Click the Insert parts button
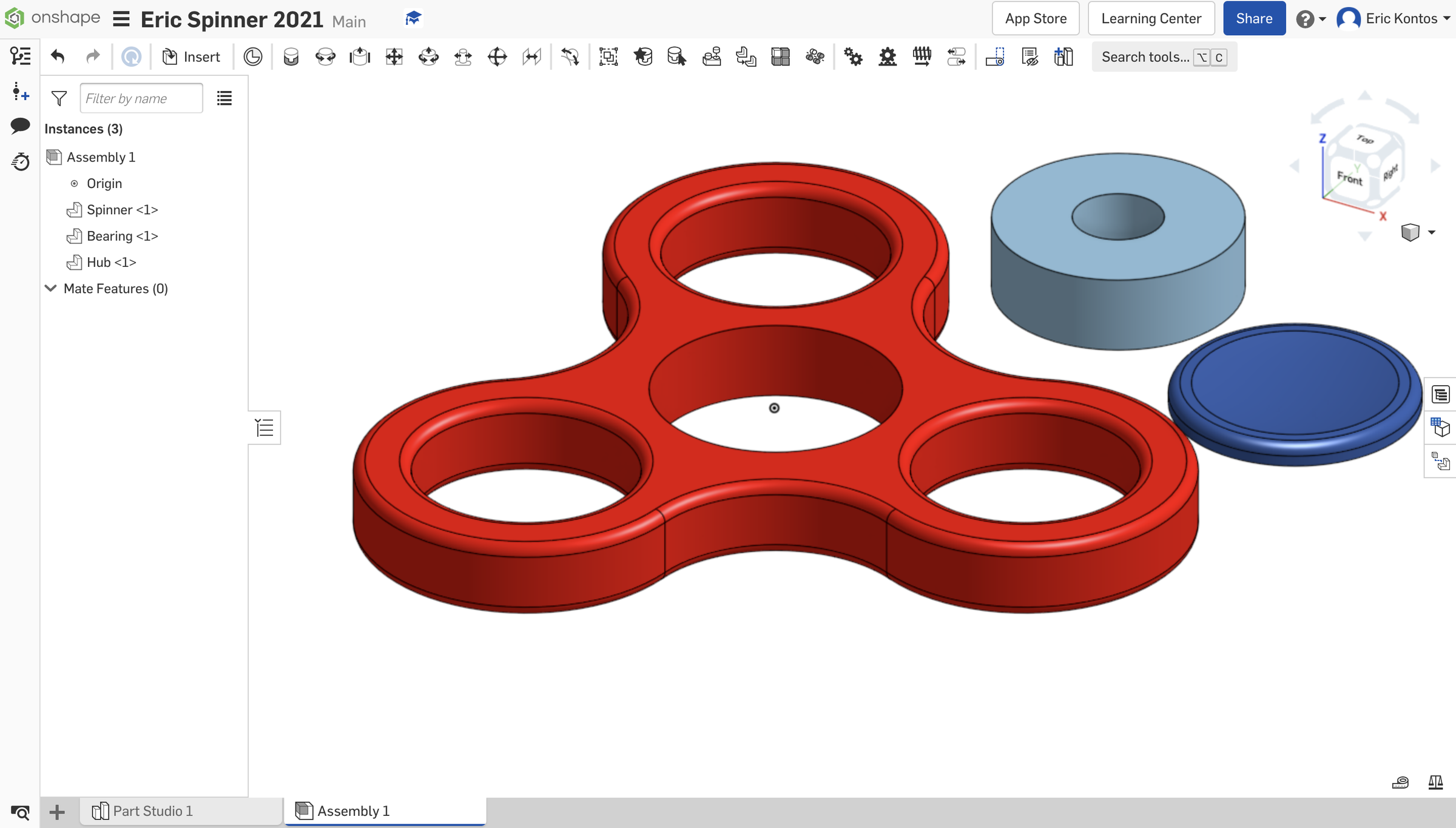This screenshot has height=828, width=1456. point(191,56)
